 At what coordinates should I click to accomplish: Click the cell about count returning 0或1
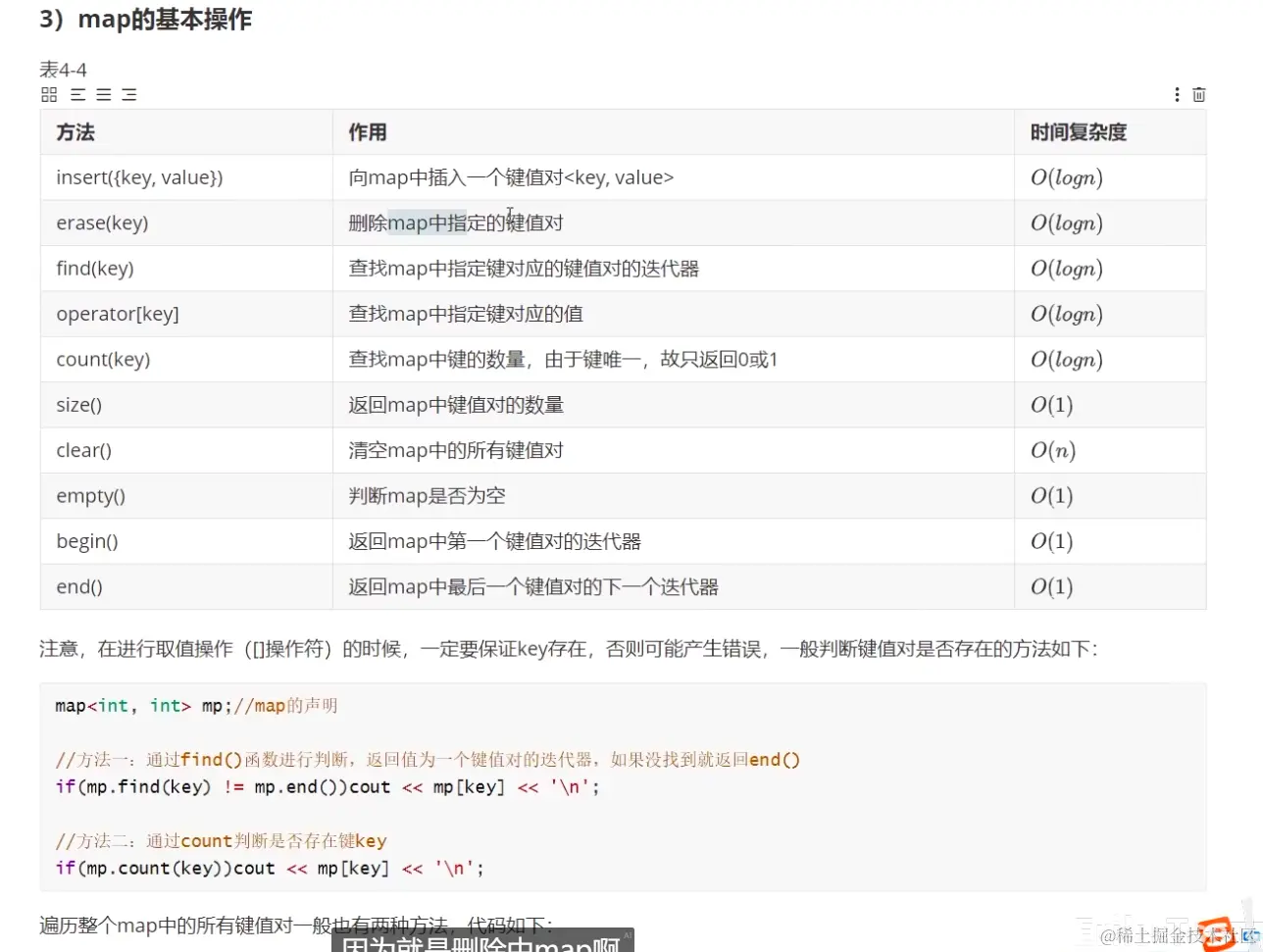[674, 360]
